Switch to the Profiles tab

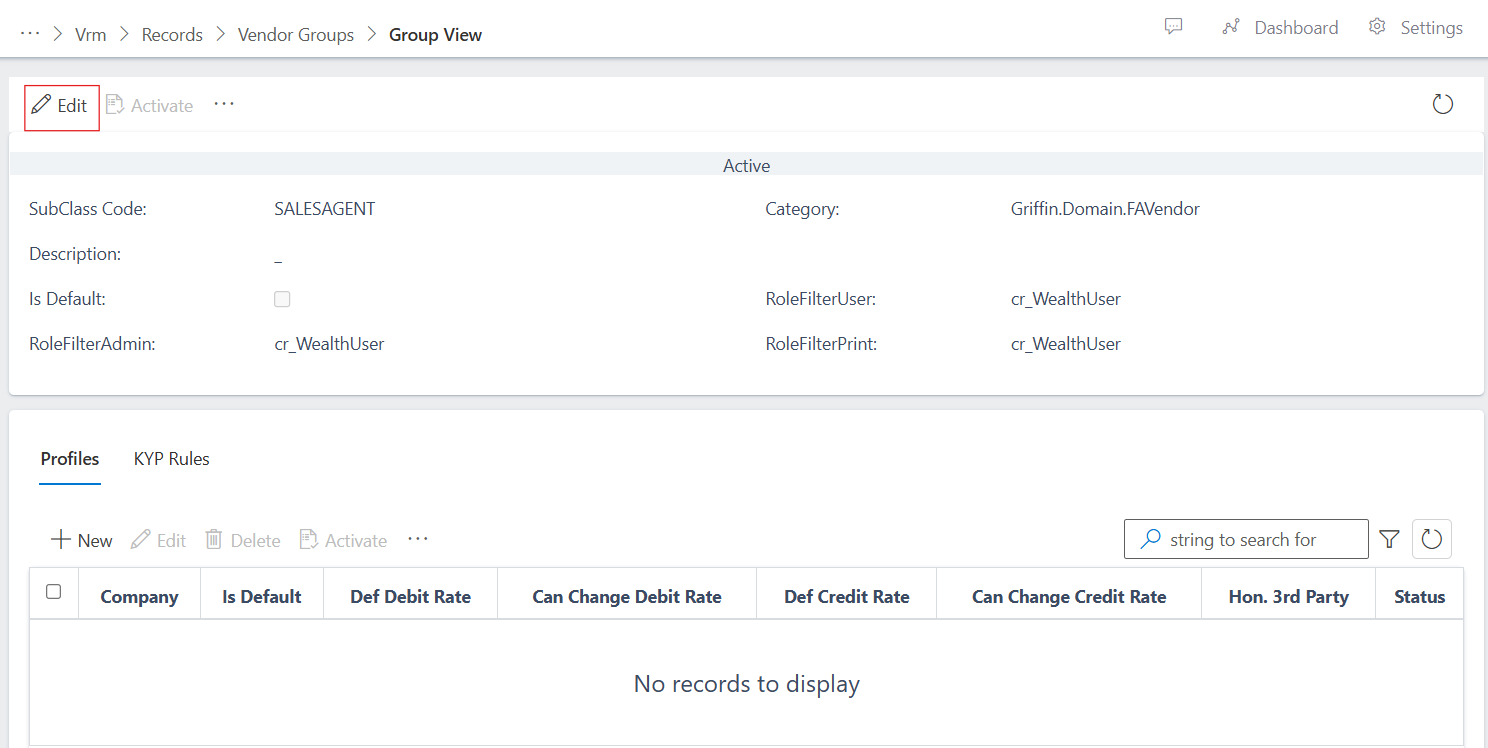coord(70,459)
